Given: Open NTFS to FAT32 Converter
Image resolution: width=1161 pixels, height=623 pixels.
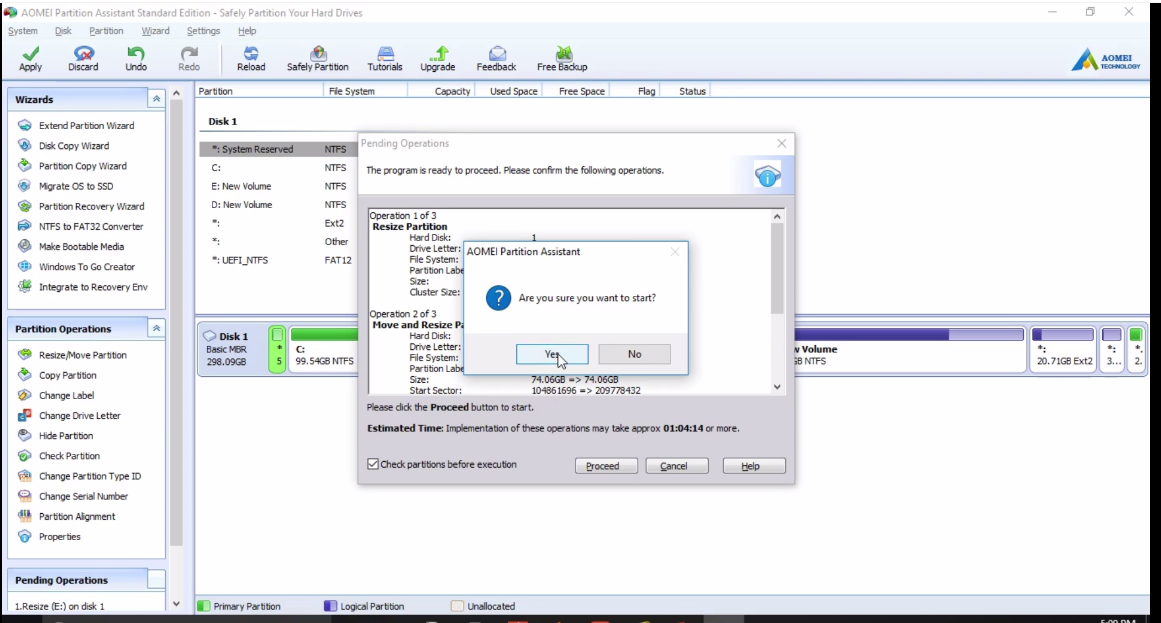Looking at the screenshot, I should [x=91, y=227].
